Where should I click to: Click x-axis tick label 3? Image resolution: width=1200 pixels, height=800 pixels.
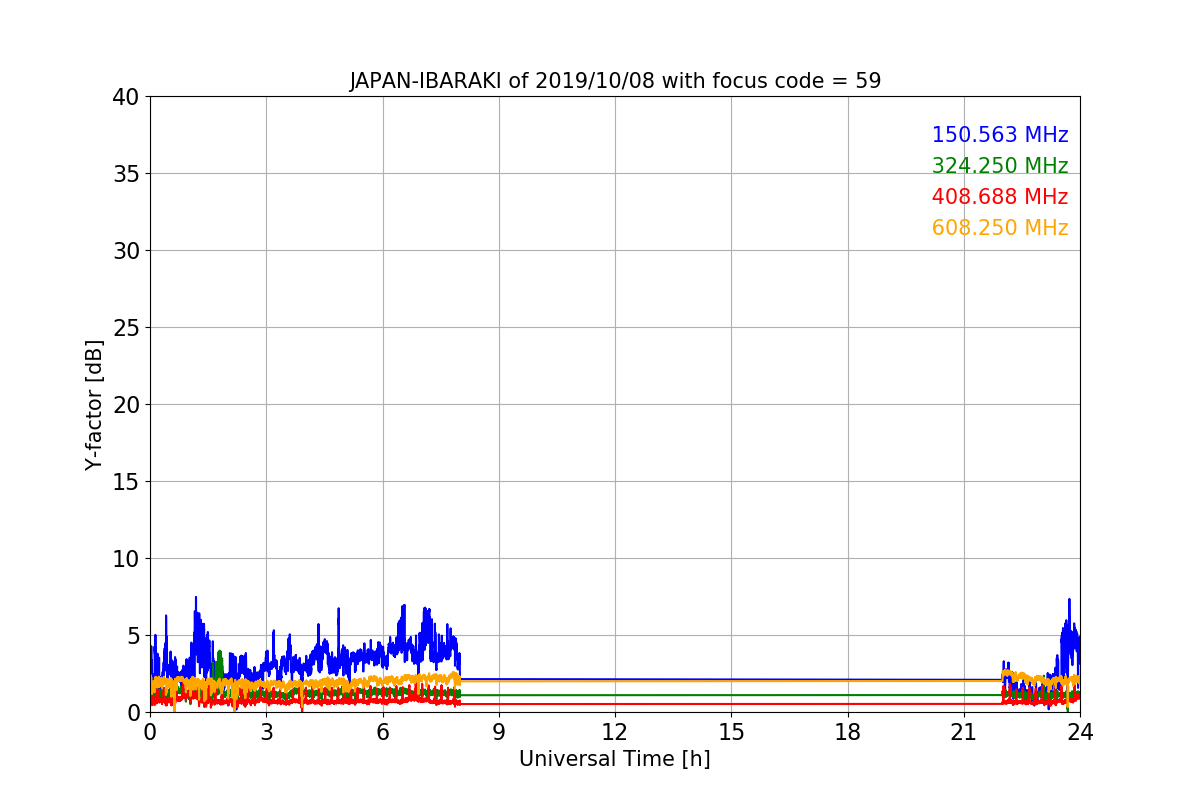266,732
